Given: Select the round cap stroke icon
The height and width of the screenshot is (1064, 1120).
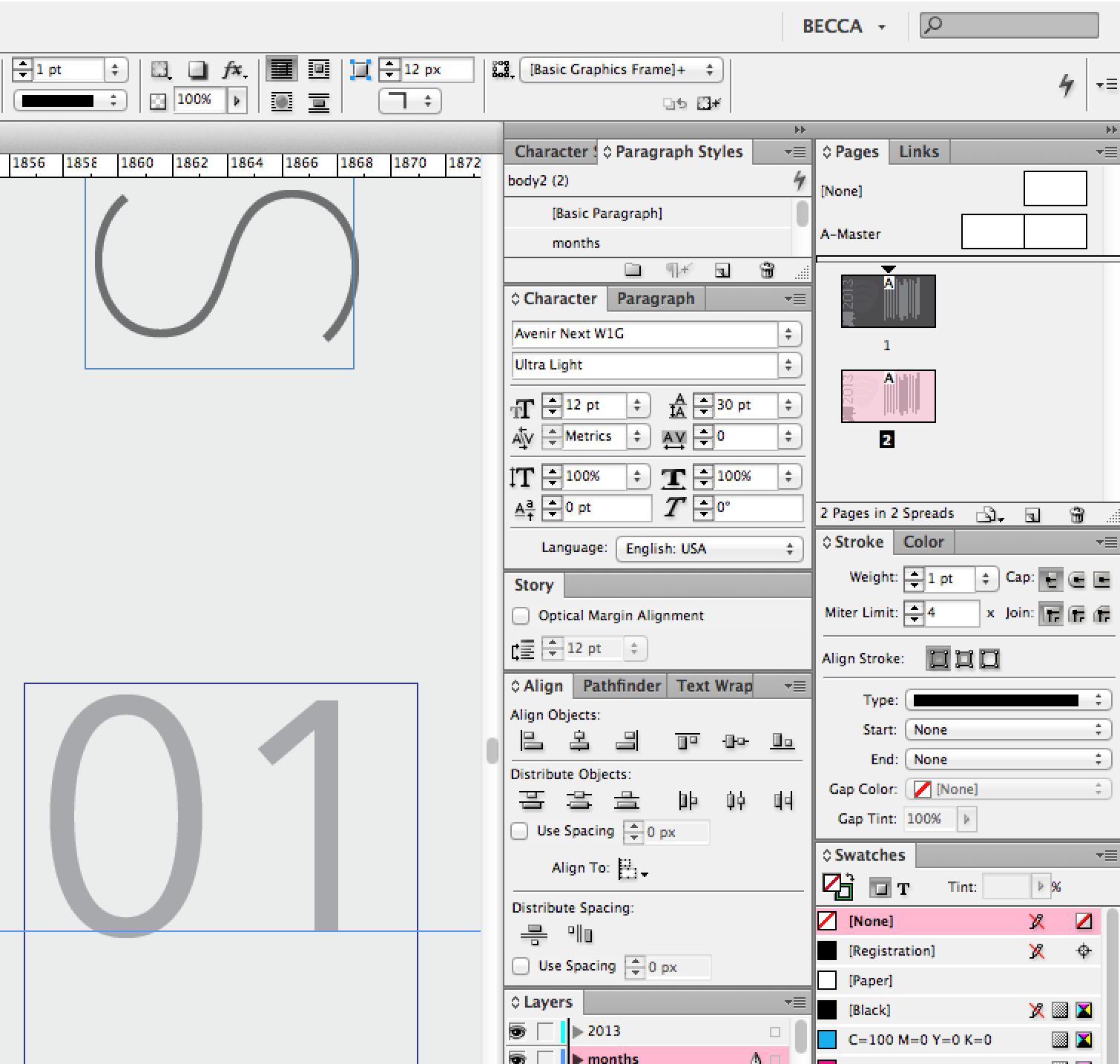Looking at the screenshot, I should click(x=1077, y=579).
